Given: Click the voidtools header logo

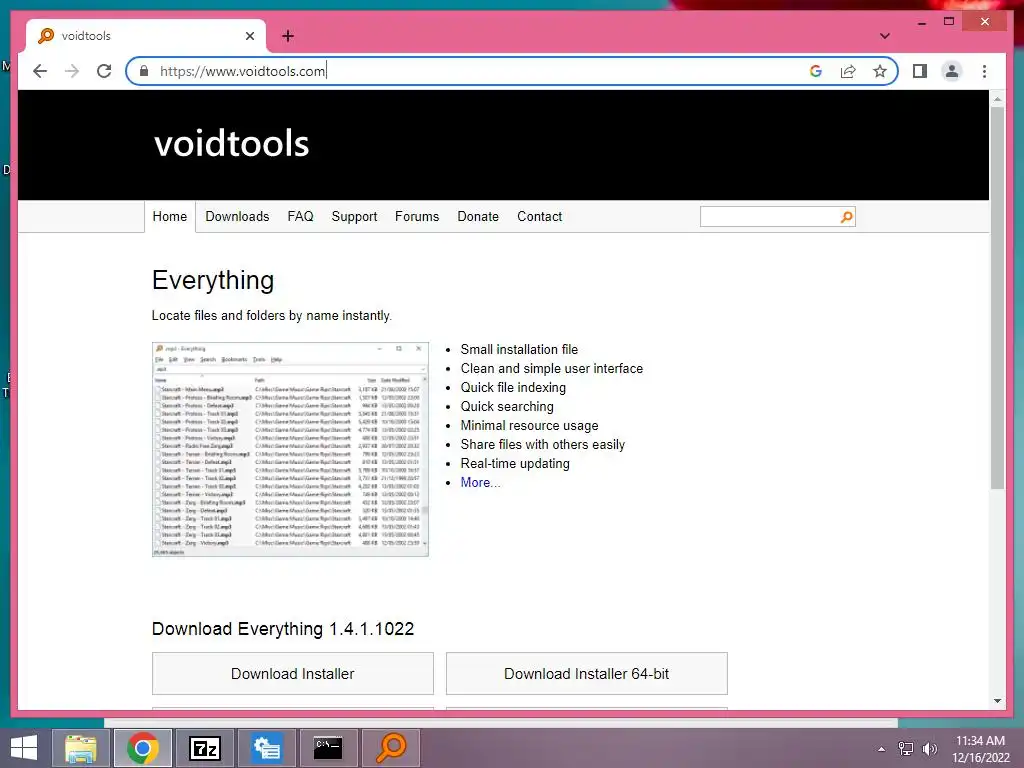Looking at the screenshot, I should [231, 144].
